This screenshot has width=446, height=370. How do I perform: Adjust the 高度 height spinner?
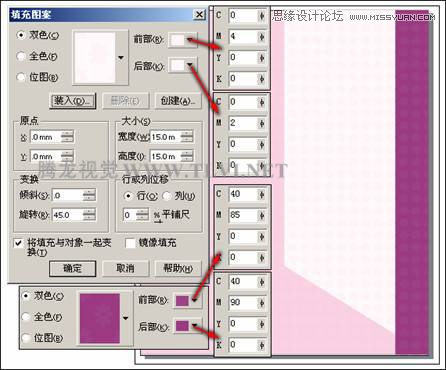pyautogui.click(x=187, y=156)
